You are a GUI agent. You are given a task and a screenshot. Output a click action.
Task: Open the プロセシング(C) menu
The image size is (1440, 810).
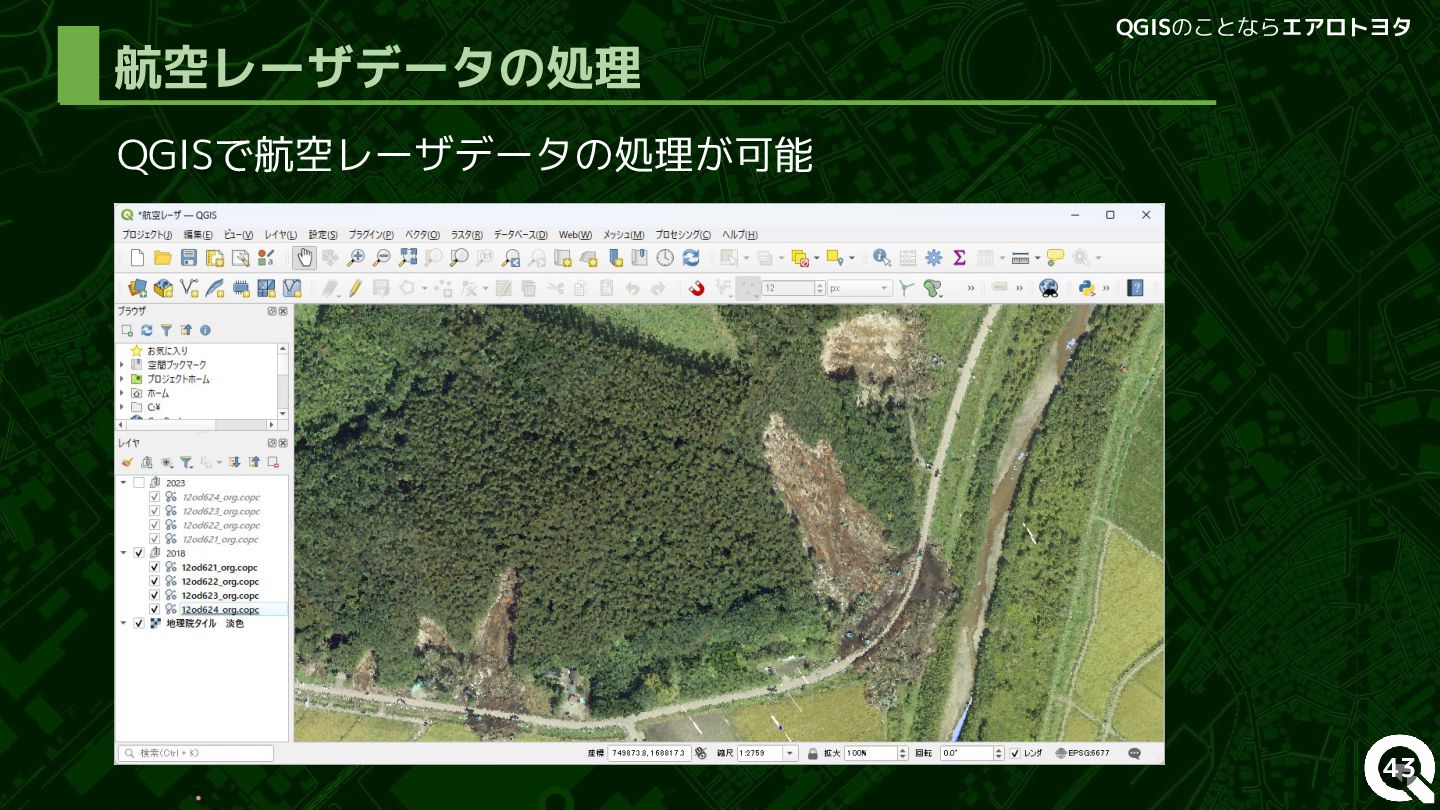[683, 235]
